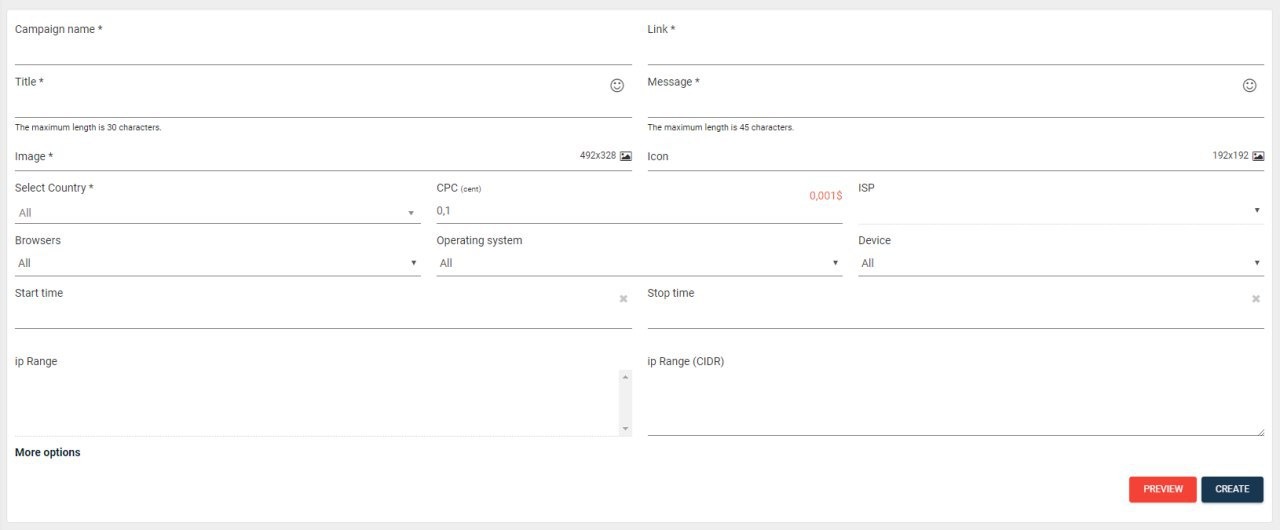Viewport: 1280px width, 530px height.
Task: Click the ip Range (CIDR) textarea
Action: pyautogui.click(x=956, y=403)
